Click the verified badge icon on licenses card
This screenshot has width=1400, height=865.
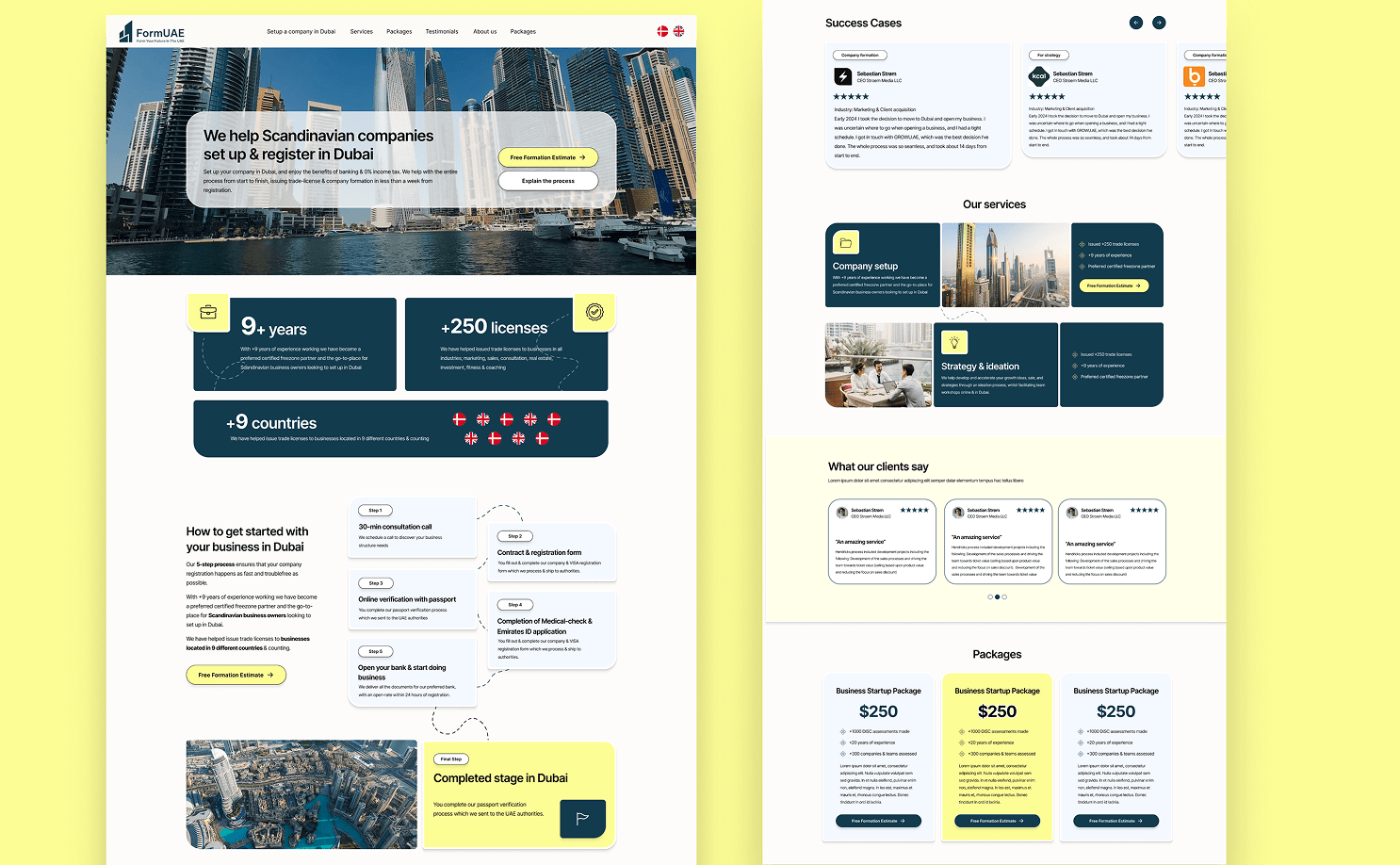(594, 312)
